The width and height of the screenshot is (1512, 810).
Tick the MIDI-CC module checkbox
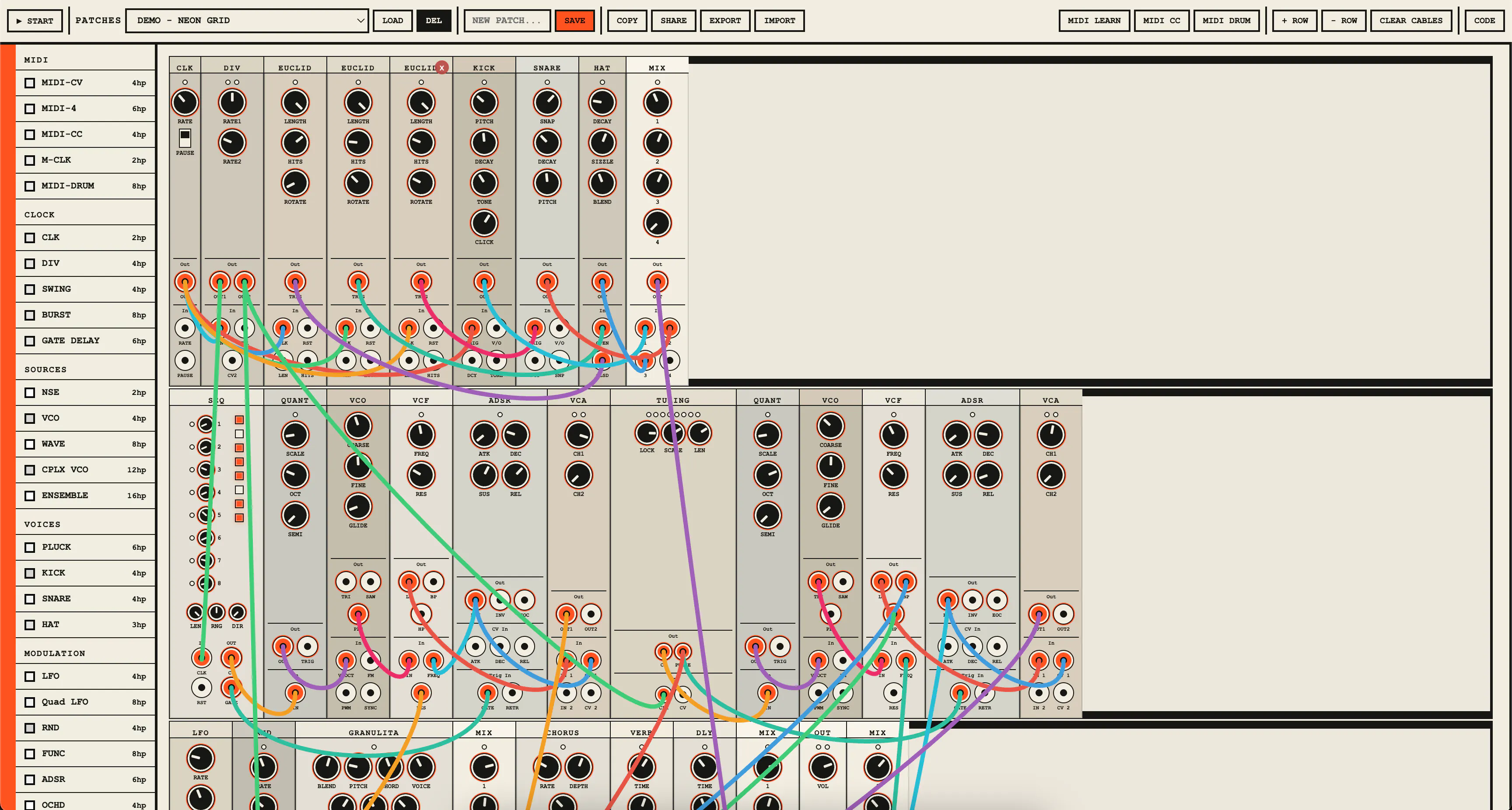point(30,134)
